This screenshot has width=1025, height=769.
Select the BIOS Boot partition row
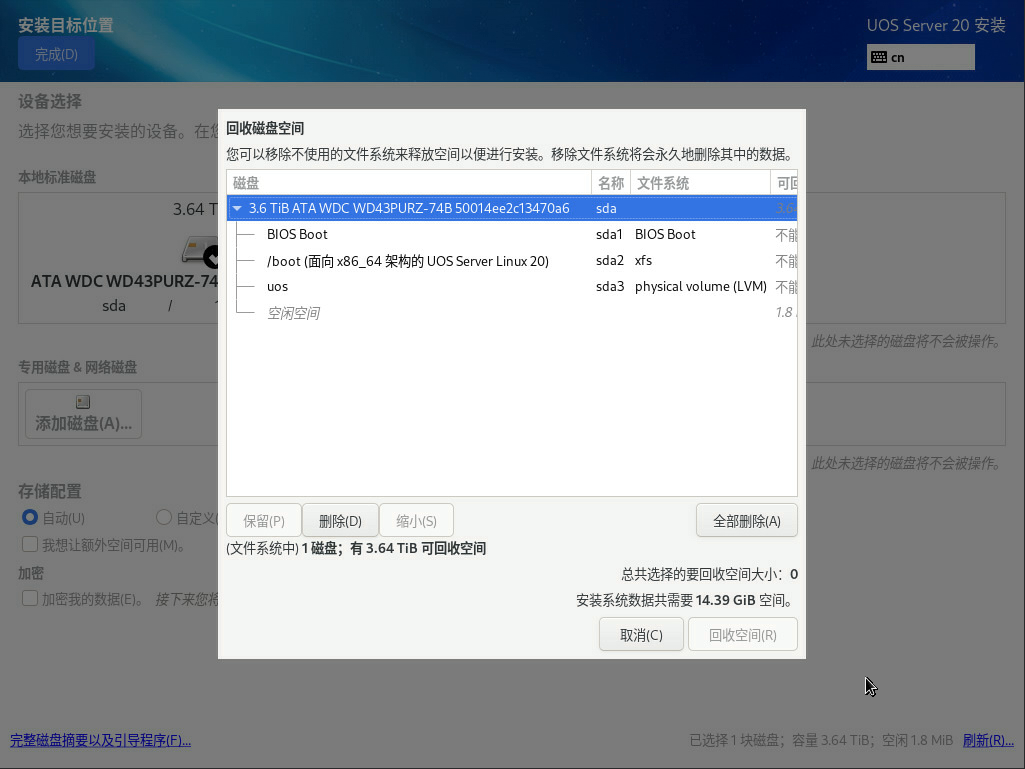[512, 234]
